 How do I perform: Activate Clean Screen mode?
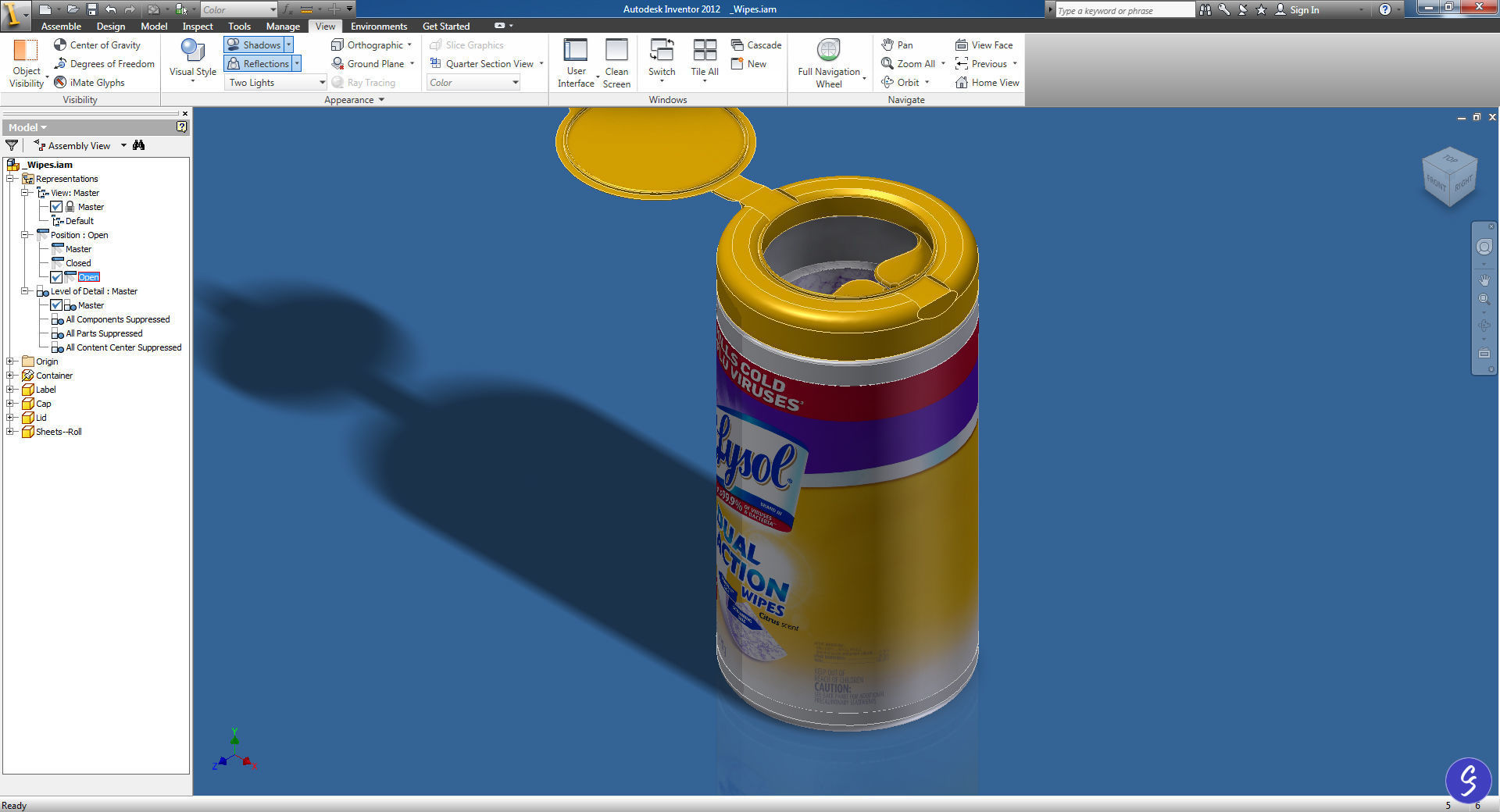[616, 63]
